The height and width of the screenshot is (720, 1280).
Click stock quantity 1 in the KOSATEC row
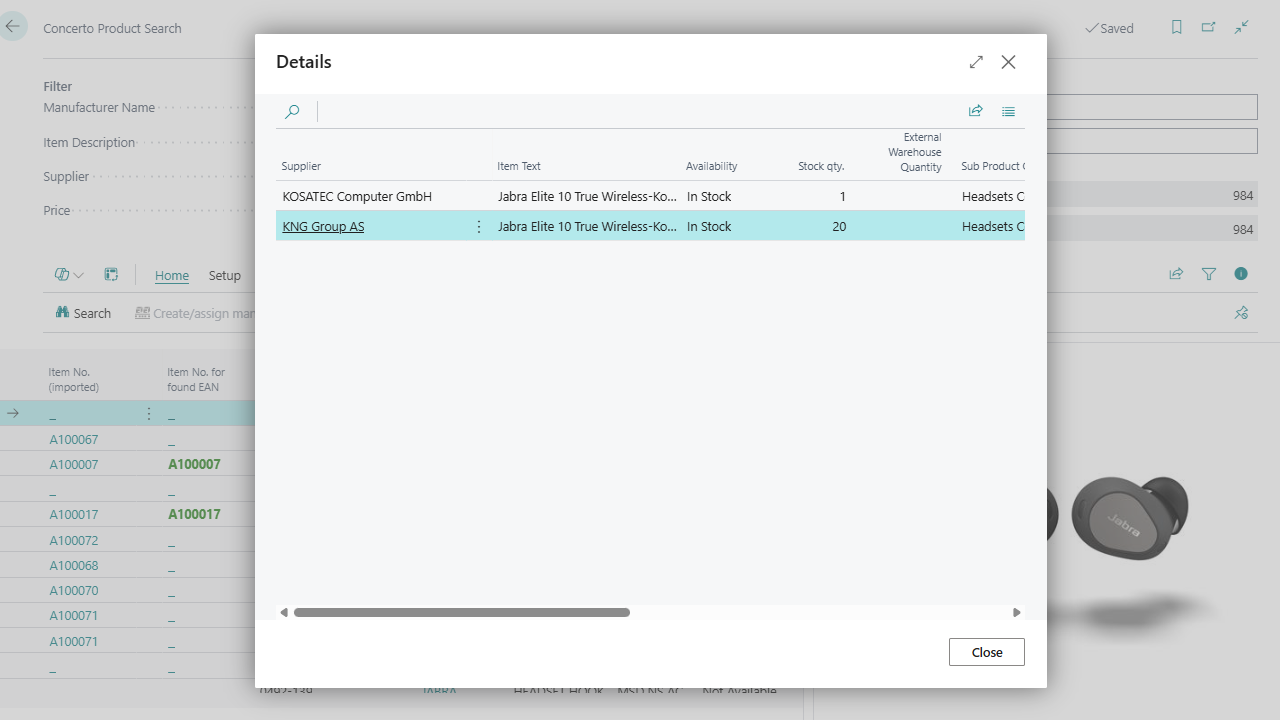pos(842,196)
